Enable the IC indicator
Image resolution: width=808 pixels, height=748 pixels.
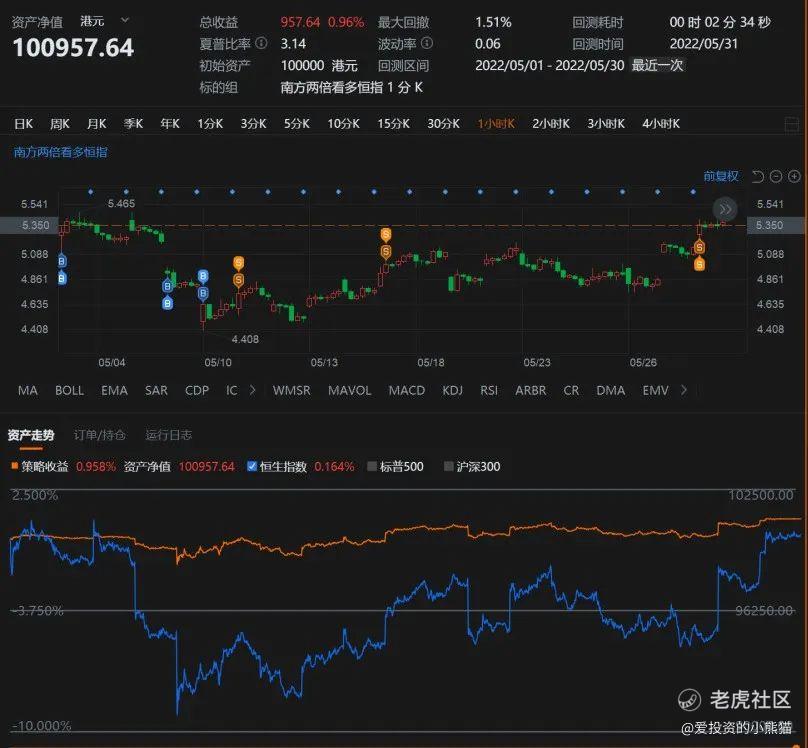[231, 390]
